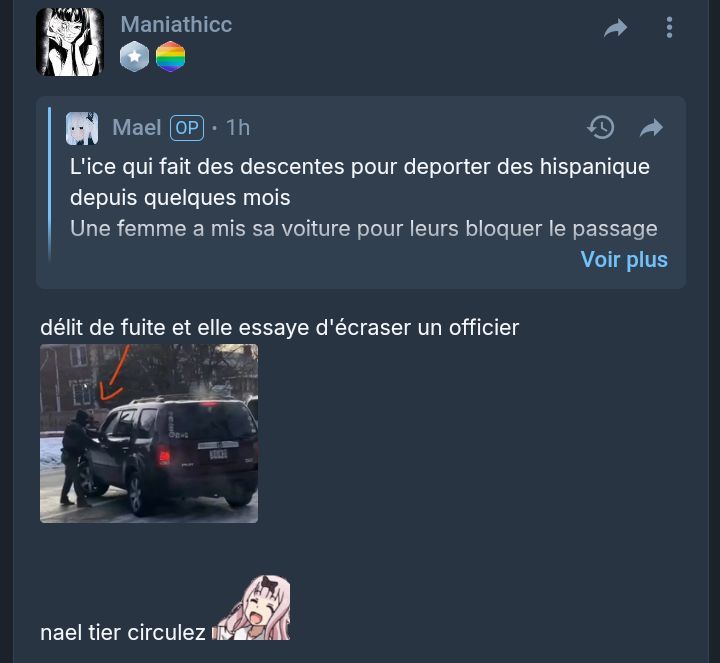Image resolution: width=720 pixels, height=663 pixels.
Task: Click the OP badge next to Mael
Action: tap(187, 128)
